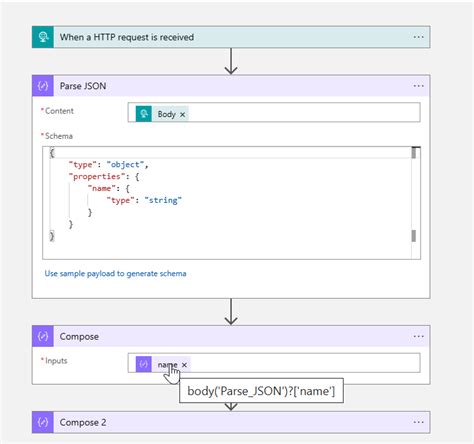Open the ellipsis menu on Compose 2
This screenshot has width=474, height=444.
tap(418, 422)
